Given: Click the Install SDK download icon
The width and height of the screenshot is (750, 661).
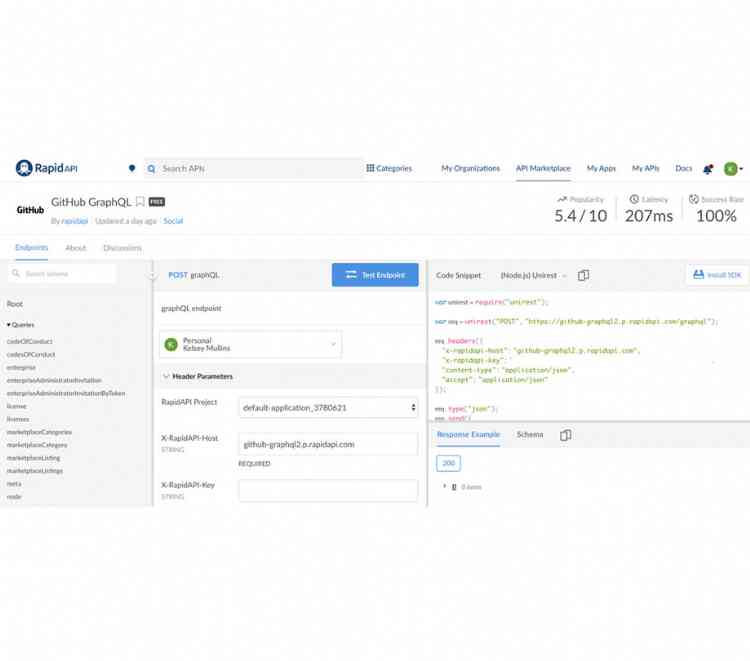Looking at the screenshot, I should [x=698, y=275].
